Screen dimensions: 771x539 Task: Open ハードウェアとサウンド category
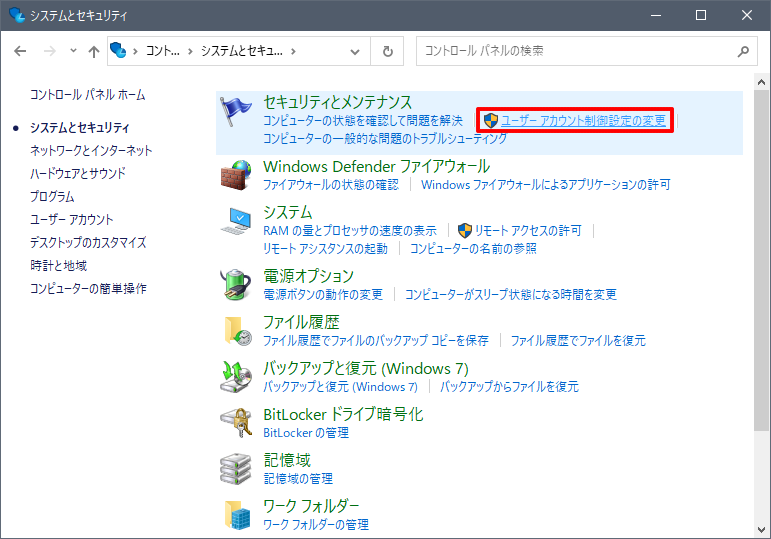pyautogui.click(x=78, y=173)
